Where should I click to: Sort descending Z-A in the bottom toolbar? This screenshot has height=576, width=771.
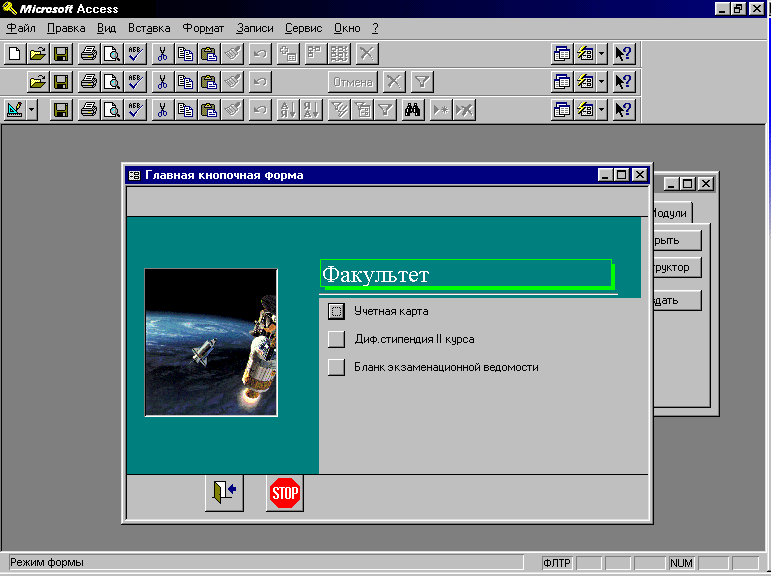312,110
